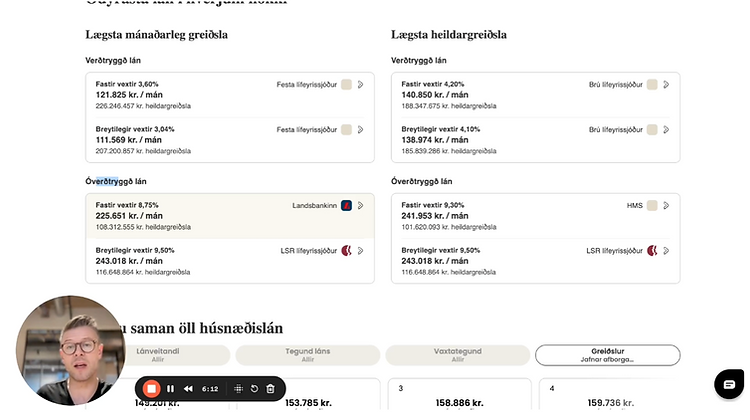
Task: Click '138.974 kr. / mán' payment
Action: (435, 140)
